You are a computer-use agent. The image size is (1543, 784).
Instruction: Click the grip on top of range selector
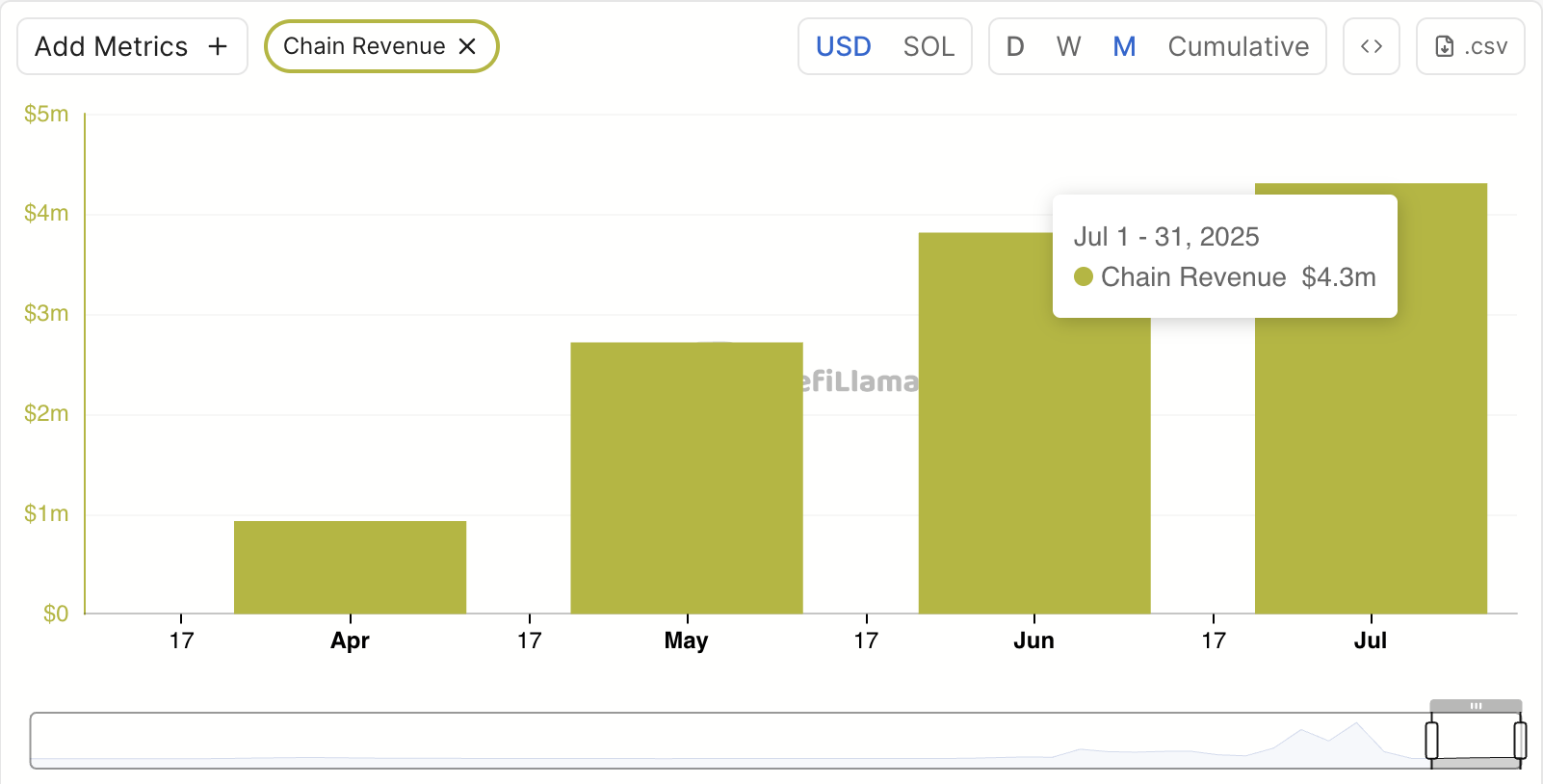click(x=1476, y=706)
